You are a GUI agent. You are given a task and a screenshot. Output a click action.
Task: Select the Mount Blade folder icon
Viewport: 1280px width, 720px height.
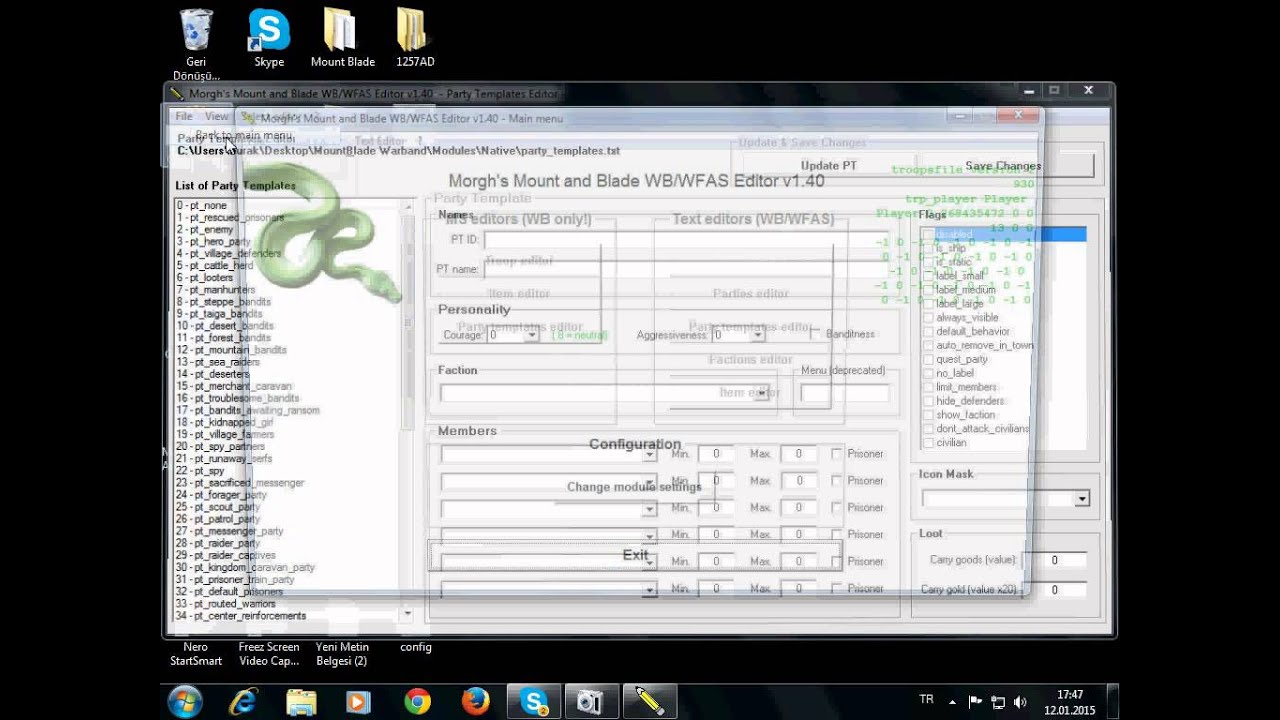[x=342, y=38]
